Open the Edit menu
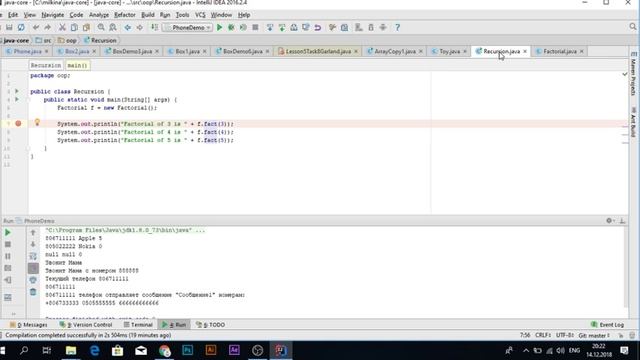This screenshot has width=640, height=360. pyautogui.click(x=13, y=15)
